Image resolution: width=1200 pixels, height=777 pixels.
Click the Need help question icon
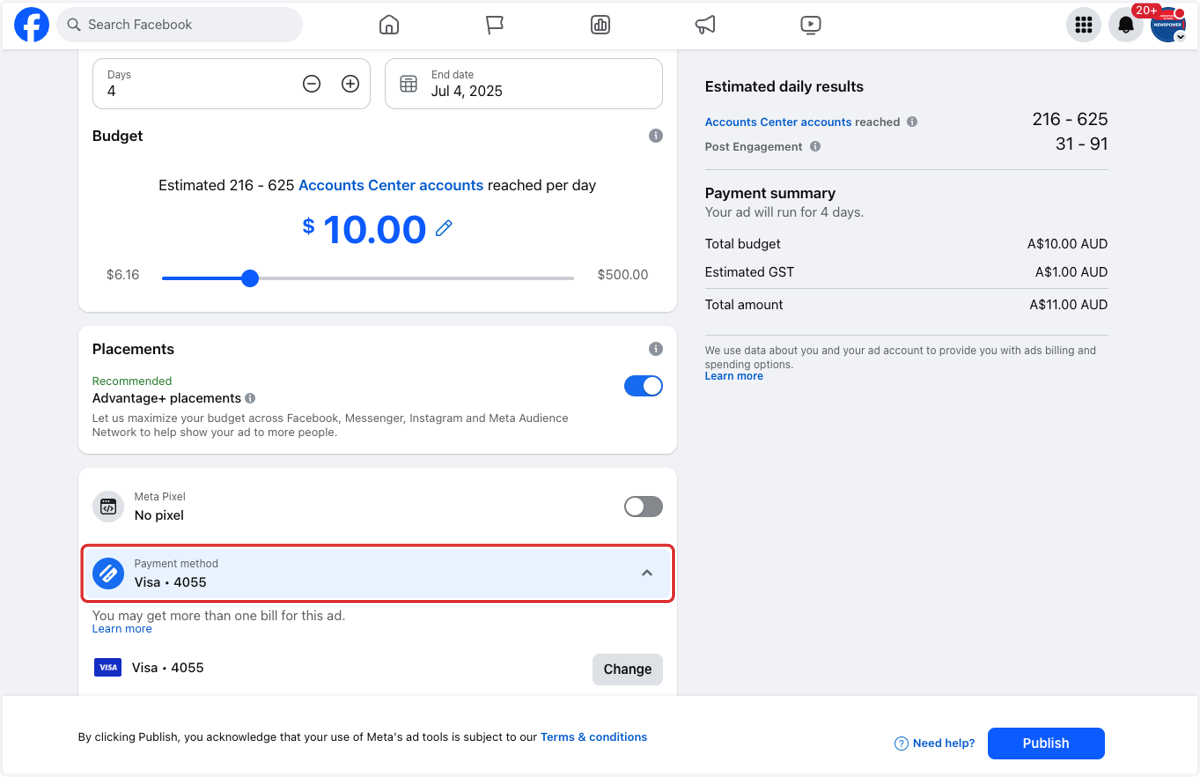point(901,743)
